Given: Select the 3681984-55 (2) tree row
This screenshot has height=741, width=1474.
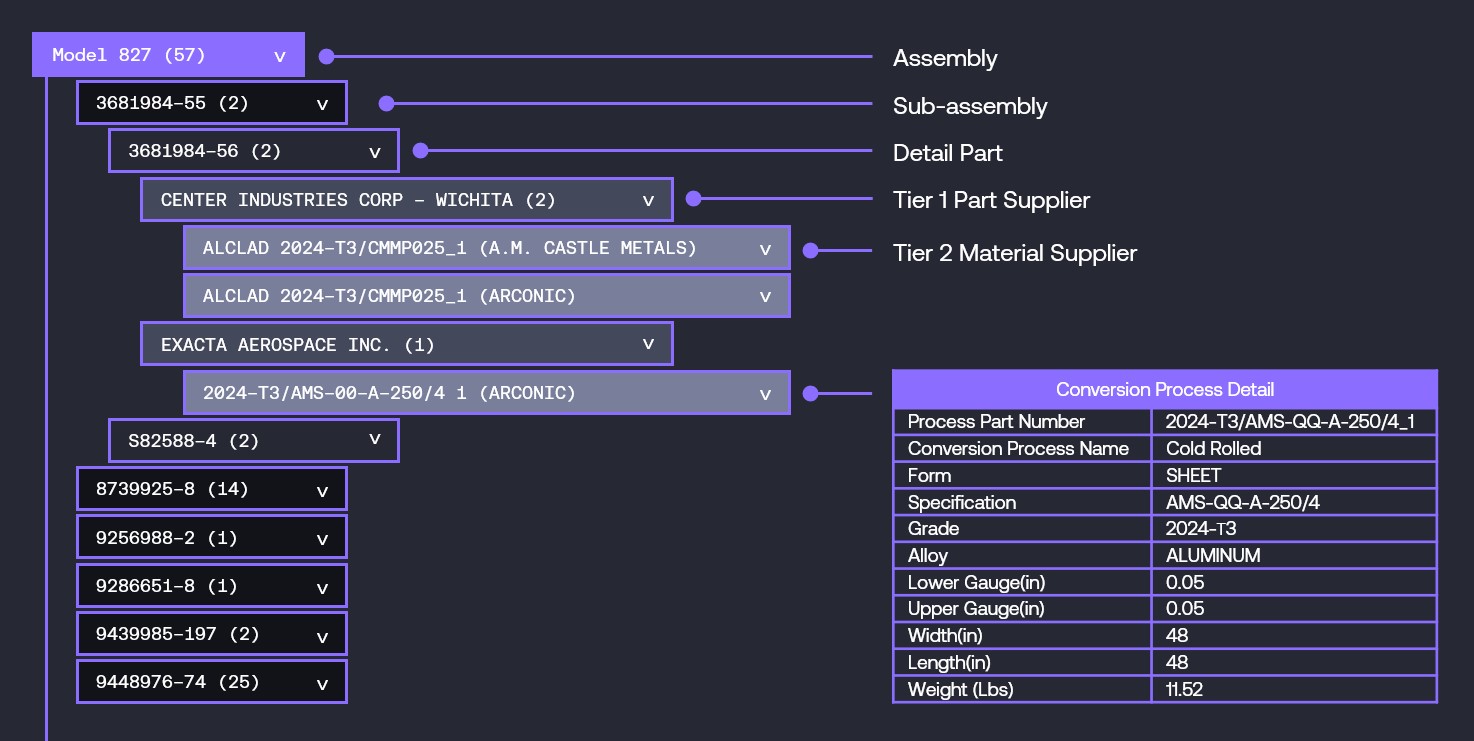Looking at the screenshot, I should coord(212,103).
